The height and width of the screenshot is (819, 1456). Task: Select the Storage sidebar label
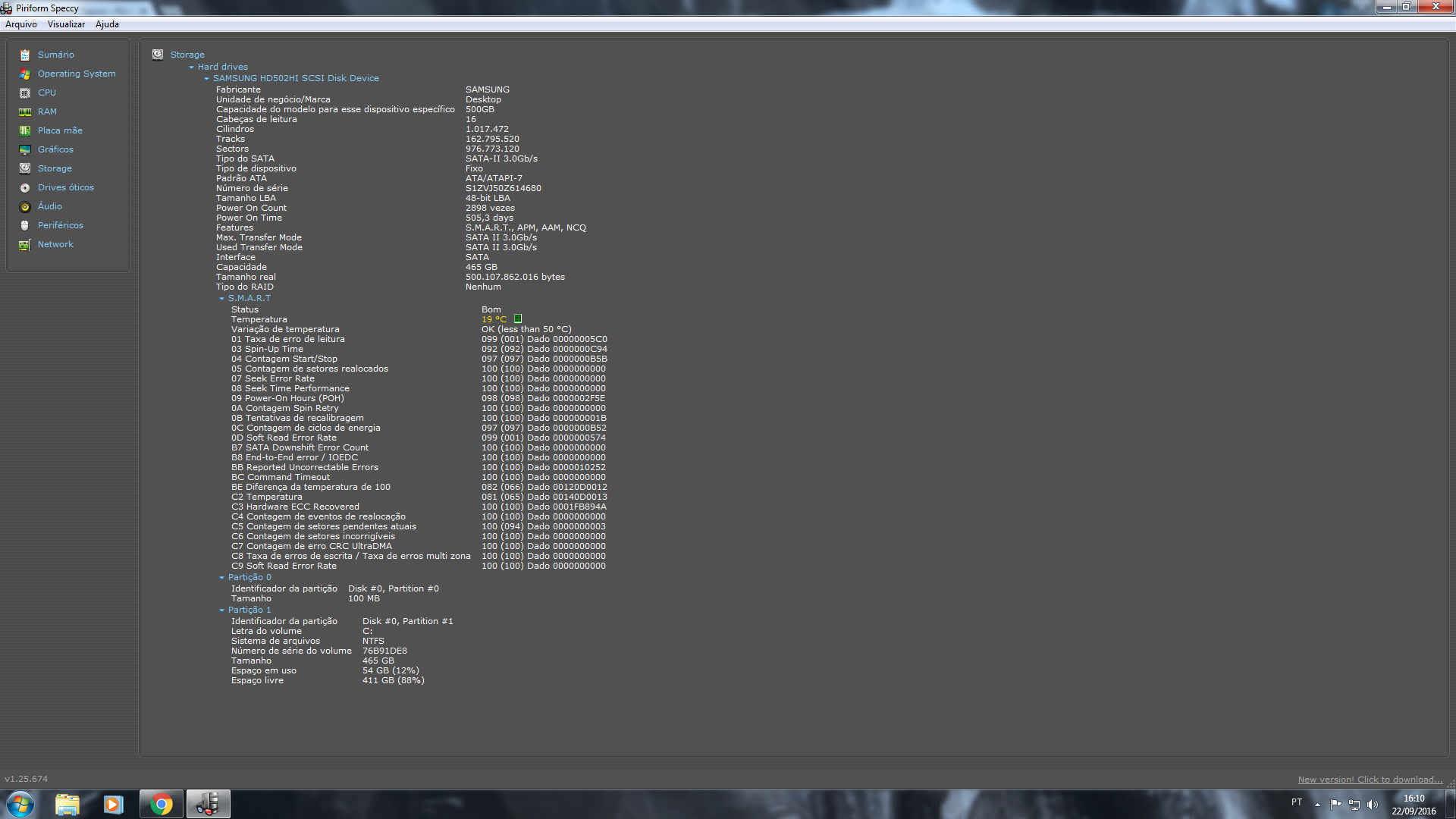(x=55, y=168)
